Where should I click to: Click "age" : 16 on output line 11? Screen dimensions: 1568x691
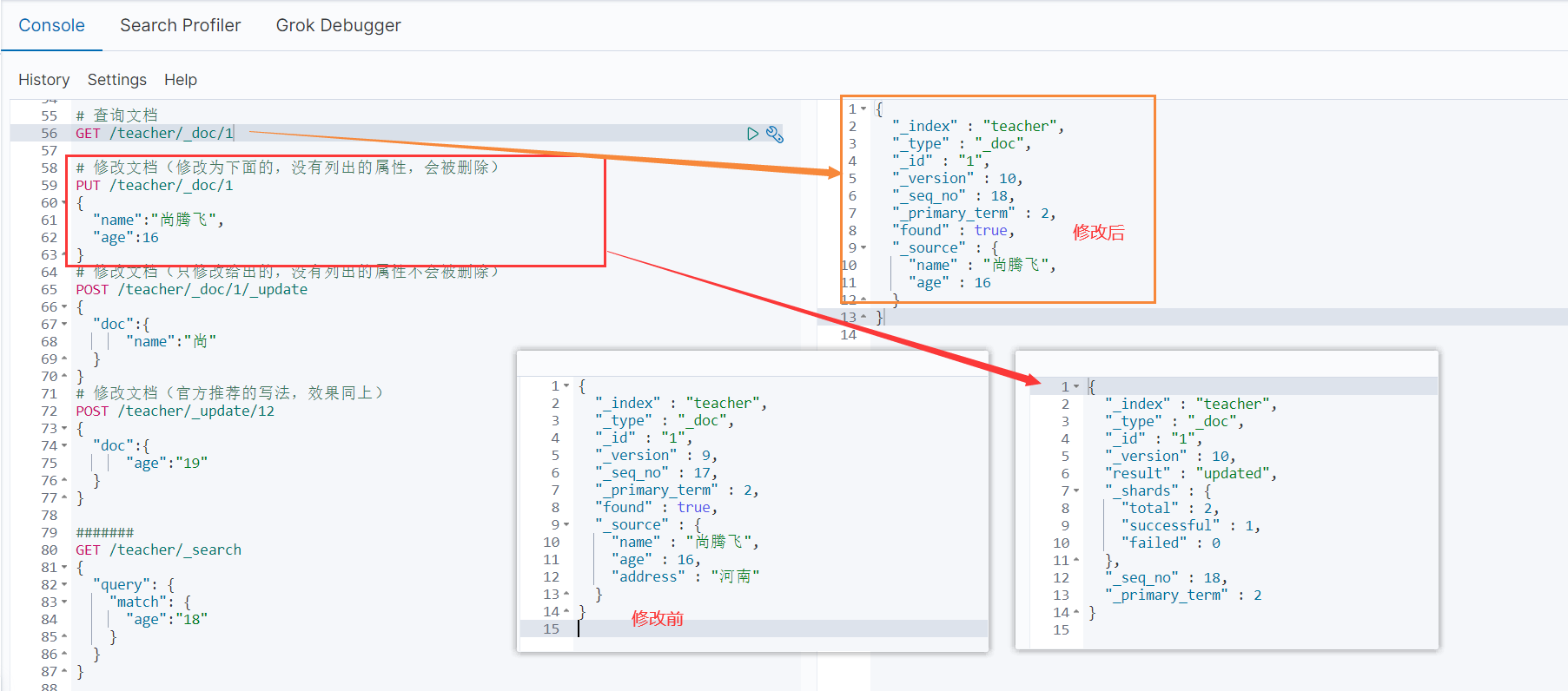pos(949,283)
